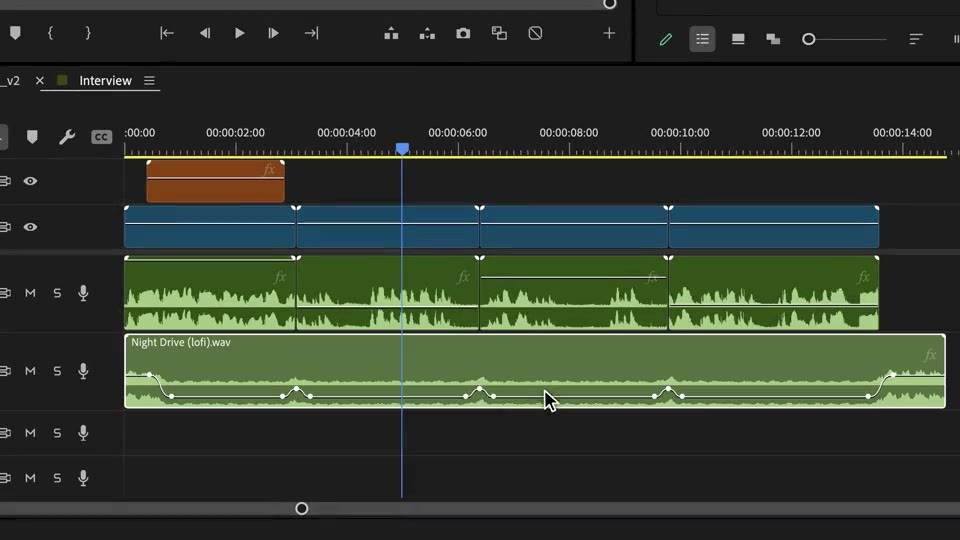
Task: Mute the bottom empty audio track
Action: pos(30,478)
